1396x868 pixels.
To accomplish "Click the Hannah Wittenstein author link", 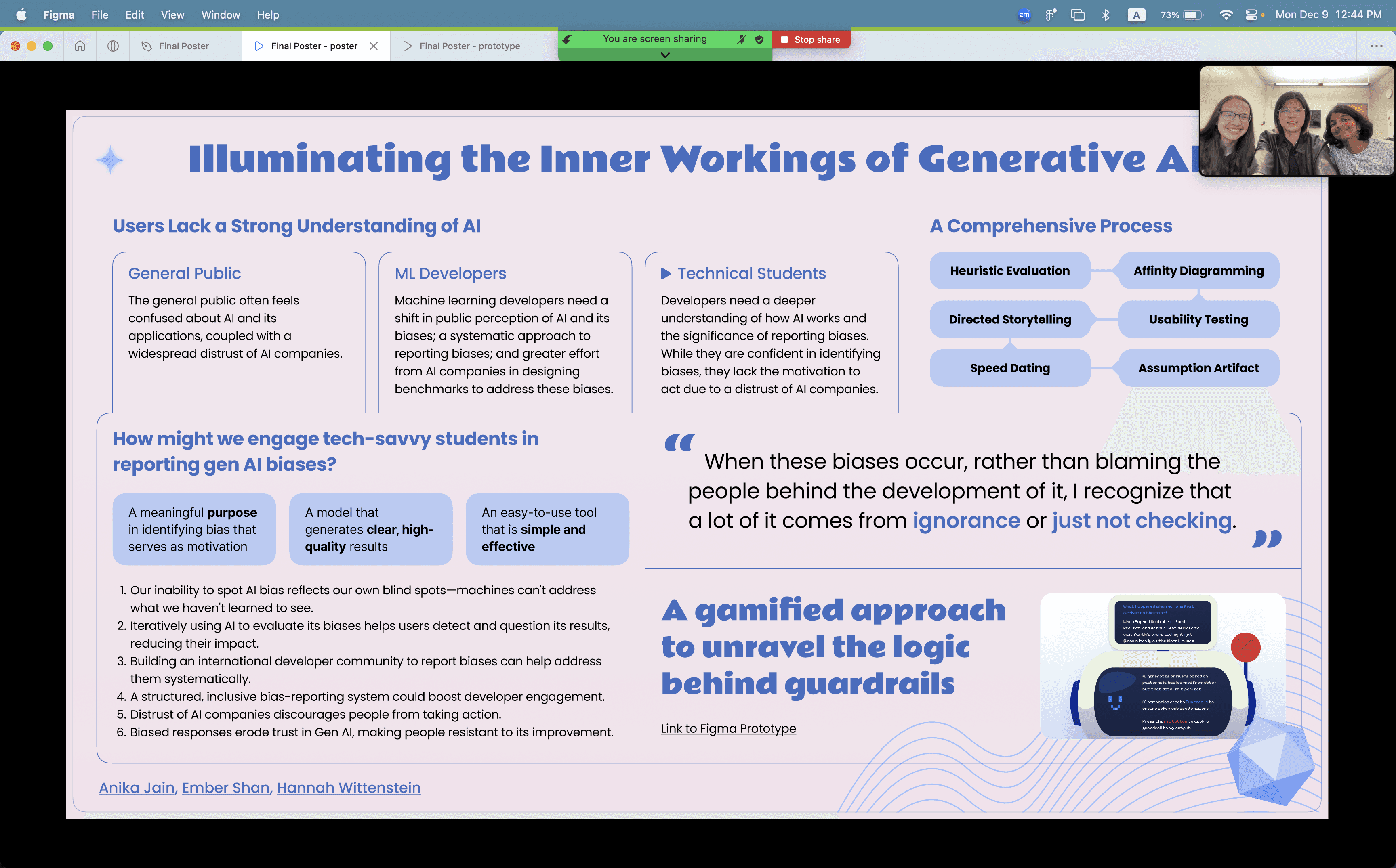I will pos(349,788).
